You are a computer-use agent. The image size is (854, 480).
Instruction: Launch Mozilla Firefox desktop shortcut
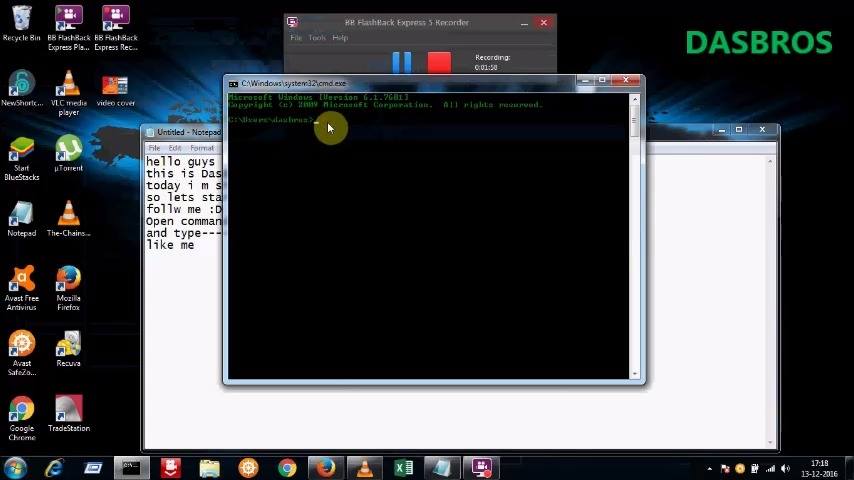[x=69, y=288]
